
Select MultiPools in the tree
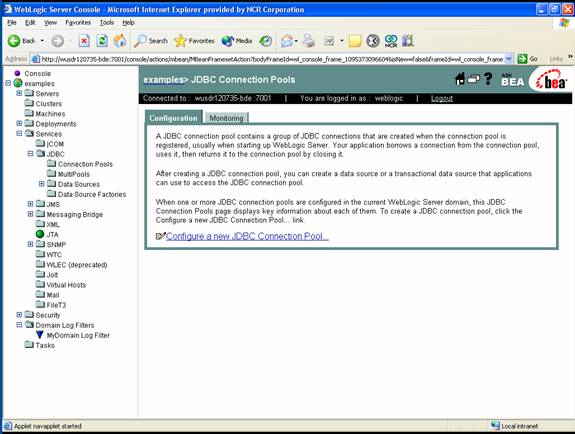74,174
